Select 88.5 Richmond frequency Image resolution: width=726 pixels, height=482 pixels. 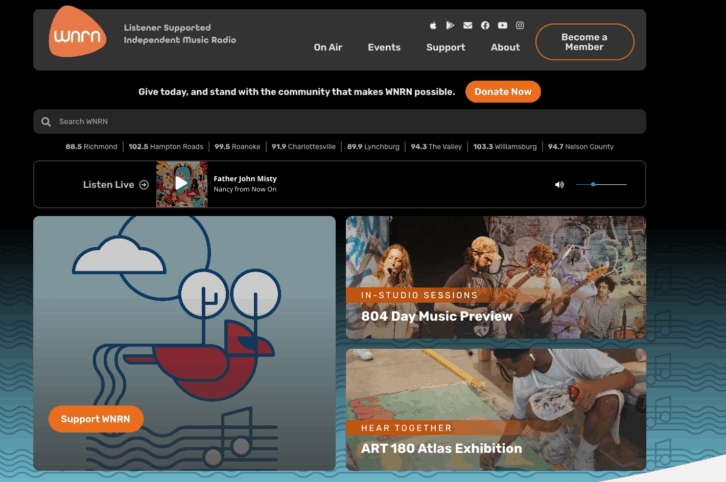click(x=91, y=147)
